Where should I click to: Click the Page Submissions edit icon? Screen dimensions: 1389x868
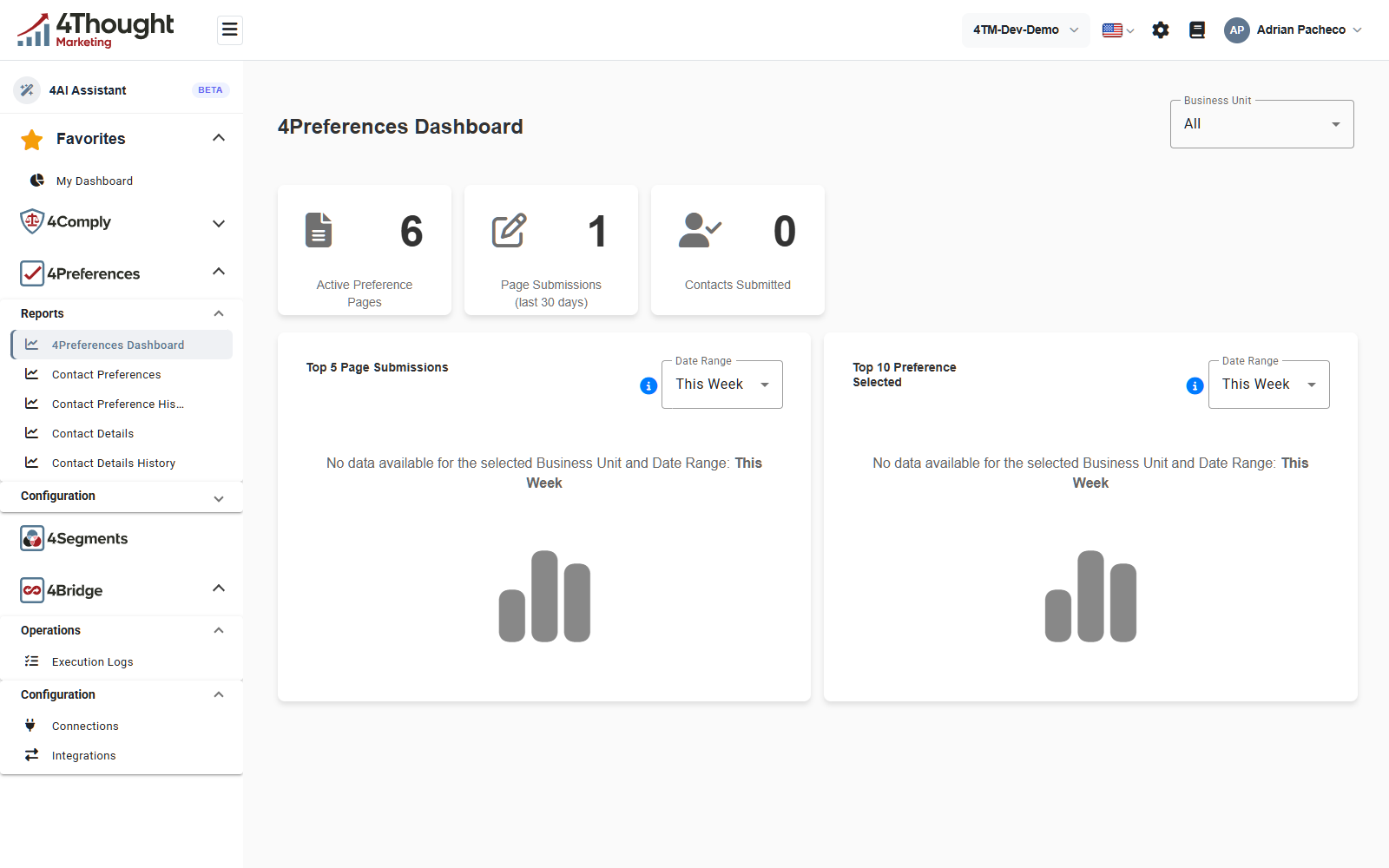[510, 230]
